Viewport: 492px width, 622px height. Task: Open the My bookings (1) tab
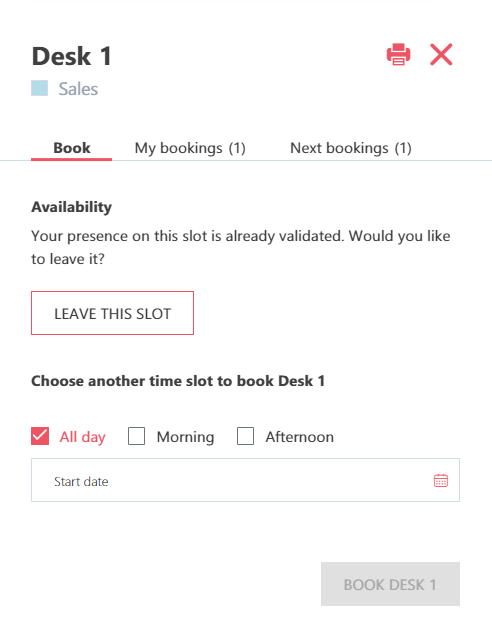pos(190,148)
